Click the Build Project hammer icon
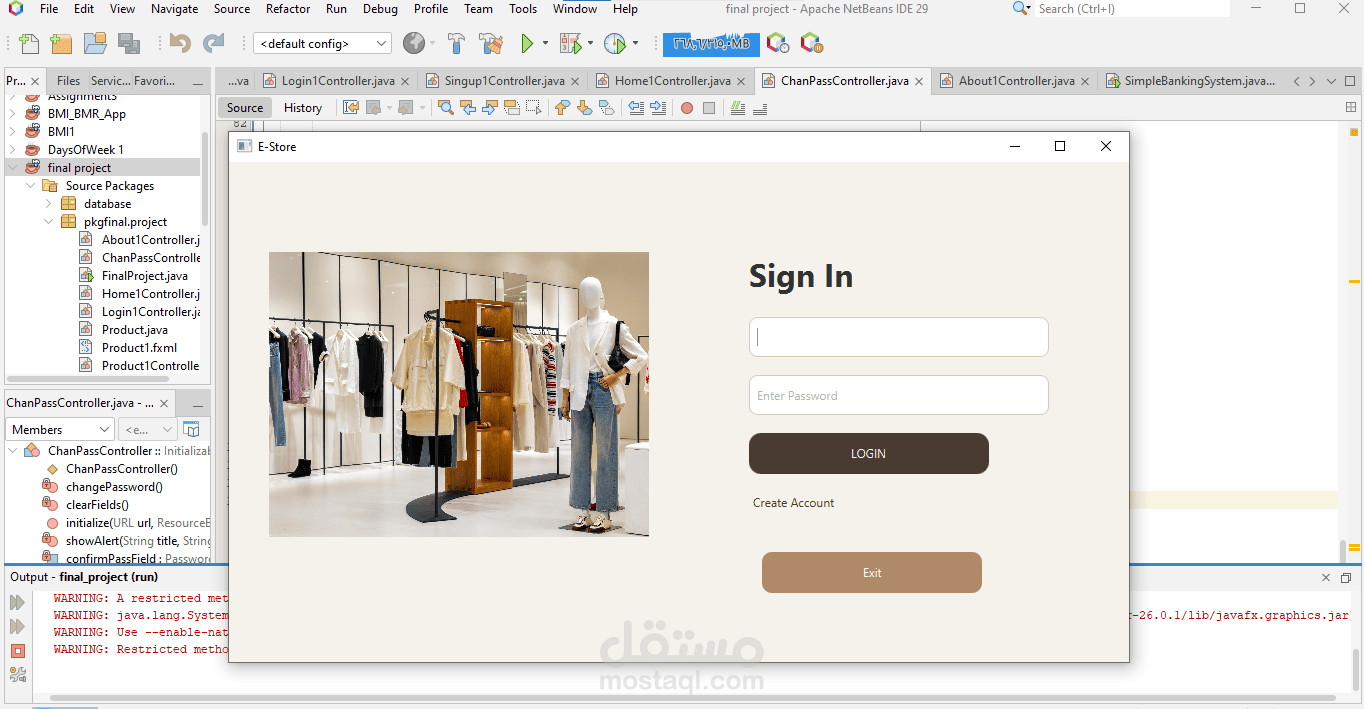1364x709 pixels. pos(456,44)
